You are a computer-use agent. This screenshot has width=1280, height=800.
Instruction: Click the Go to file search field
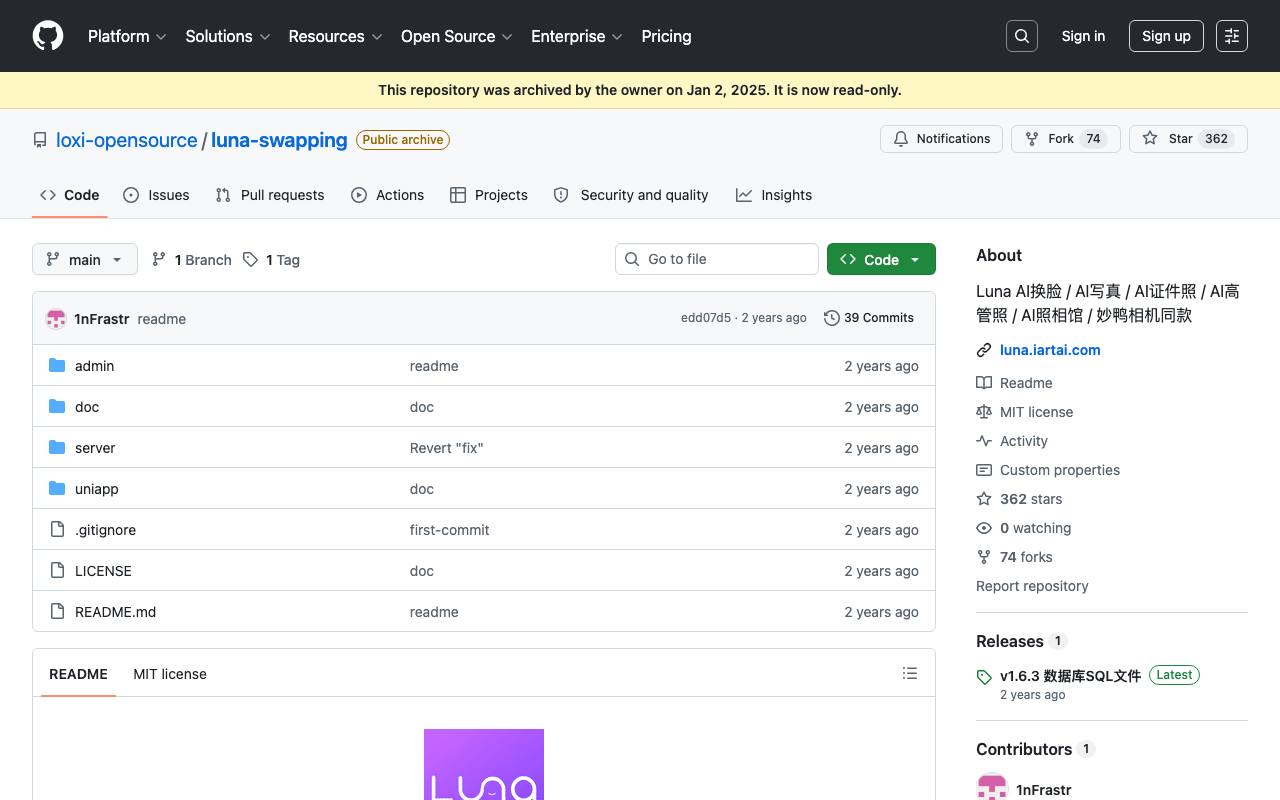pos(717,259)
